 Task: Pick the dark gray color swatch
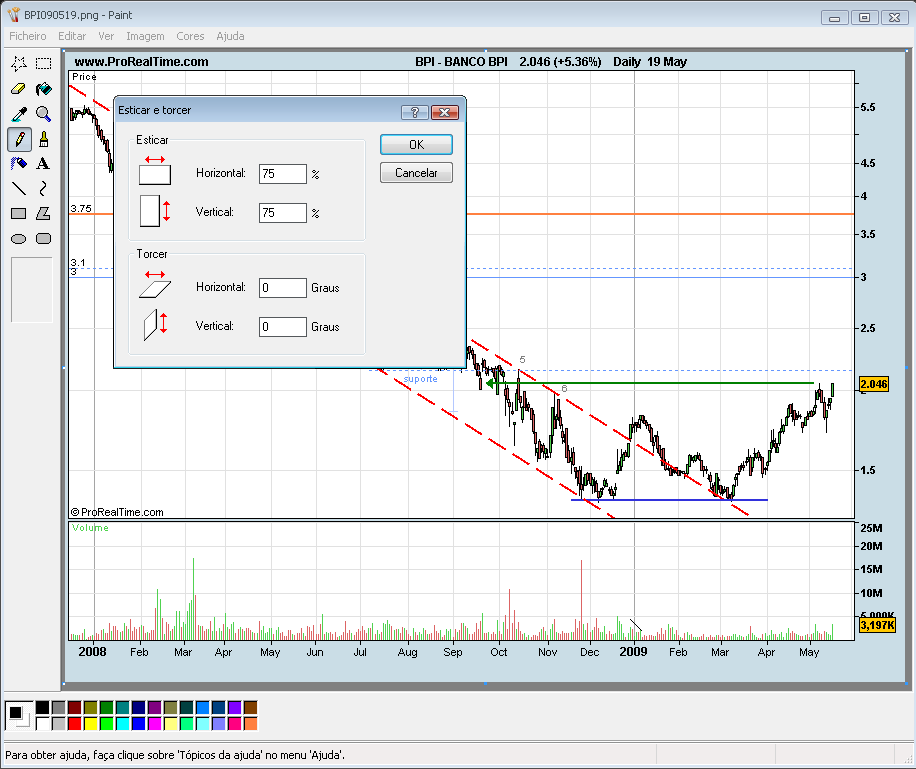pyautogui.click(x=58, y=708)
